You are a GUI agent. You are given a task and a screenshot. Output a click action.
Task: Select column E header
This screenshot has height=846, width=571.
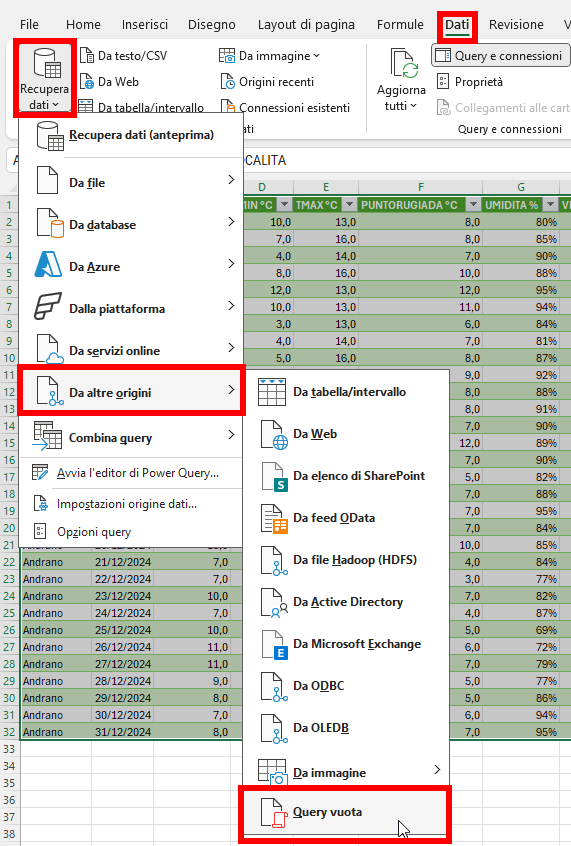coord(326,187)
